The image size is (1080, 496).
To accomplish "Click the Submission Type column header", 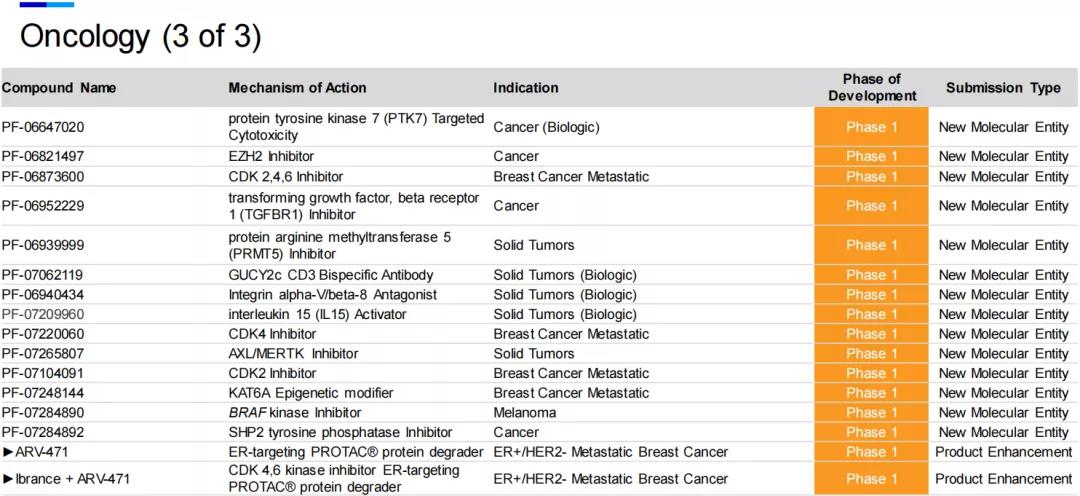I will pos(1003,88).
